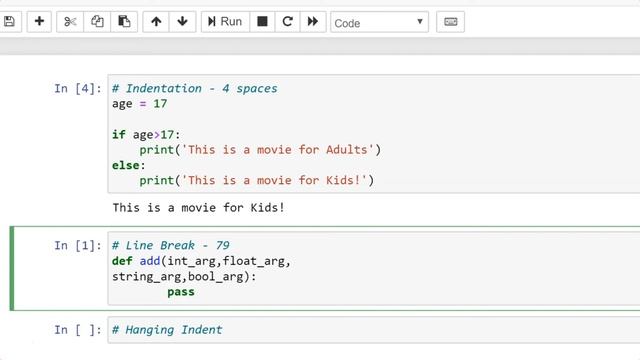Viewport: 640px width, 360px height.
Task: Select the In [4] cell prompt
Action: click(78, 89)
